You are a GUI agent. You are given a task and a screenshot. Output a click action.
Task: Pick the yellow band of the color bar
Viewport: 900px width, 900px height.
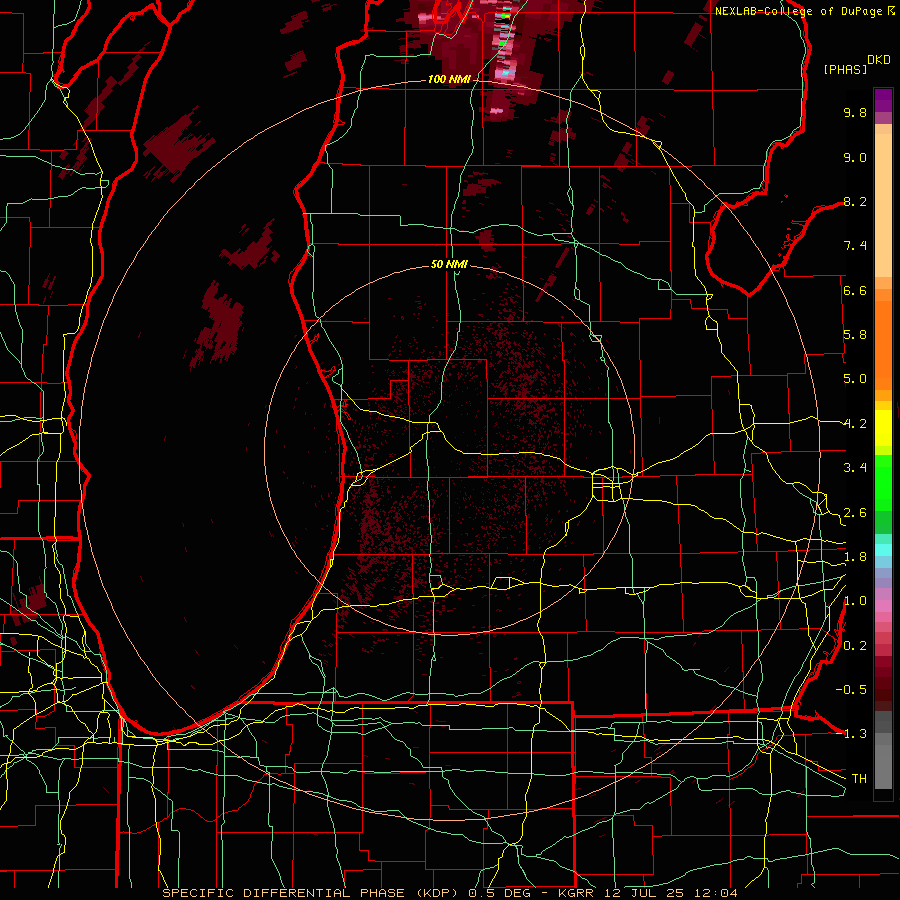coord(883,428)
